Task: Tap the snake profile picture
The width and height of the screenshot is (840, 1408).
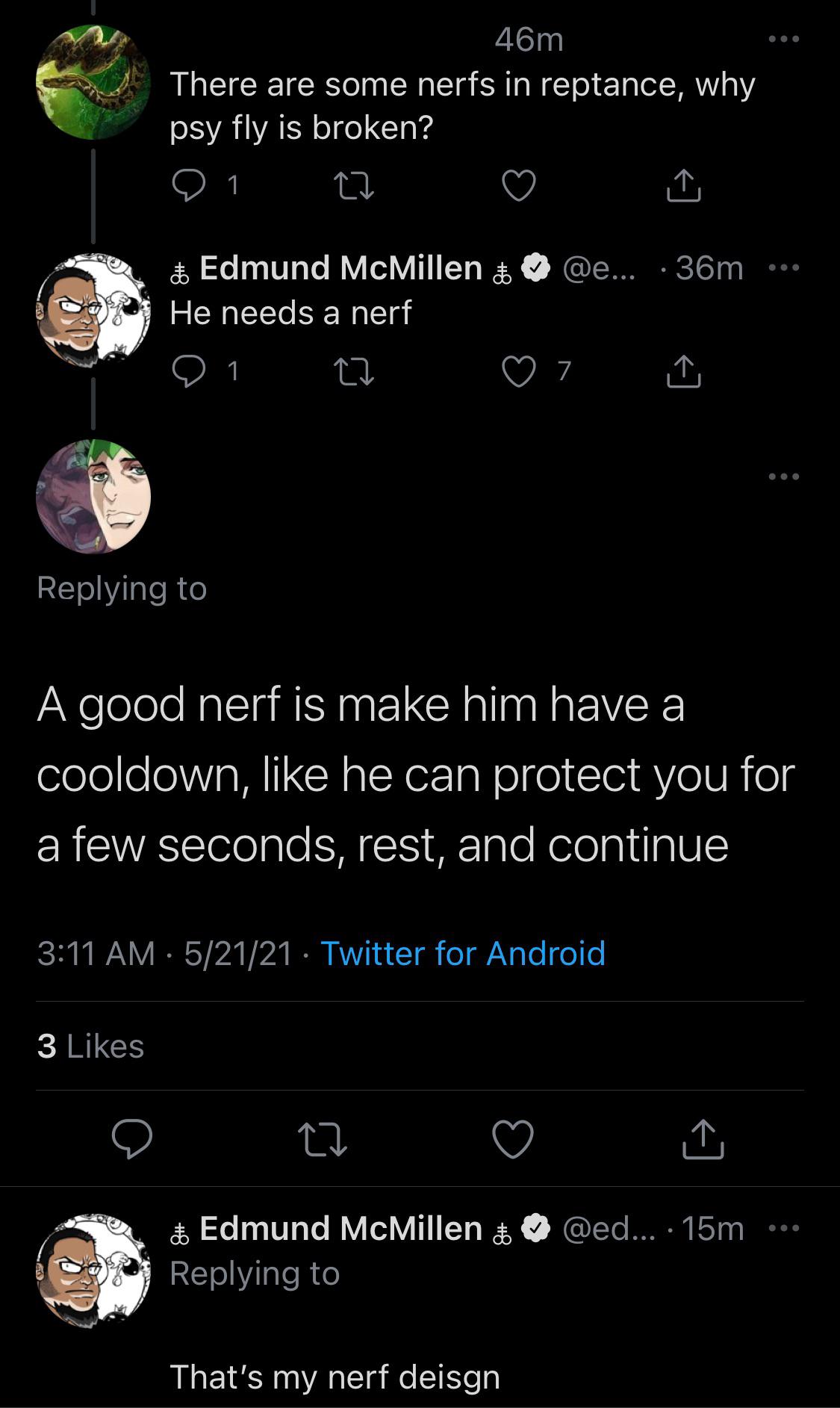Action: [x=93, y=82]
